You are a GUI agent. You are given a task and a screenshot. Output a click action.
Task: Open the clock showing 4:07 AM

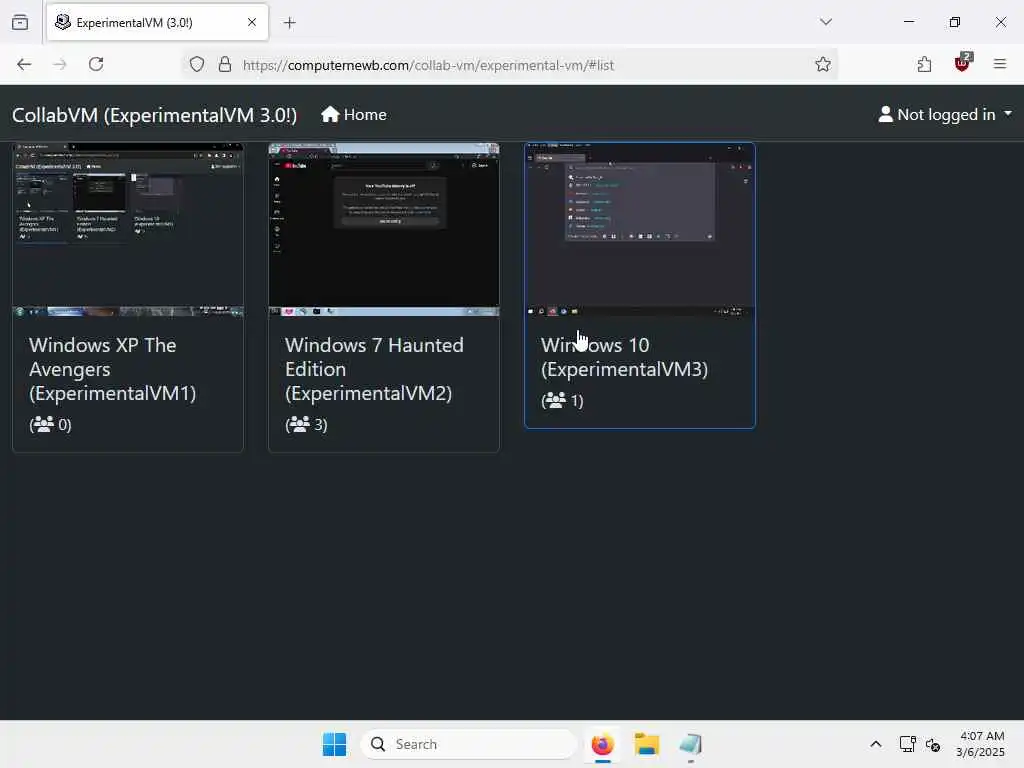click(980, 744)
